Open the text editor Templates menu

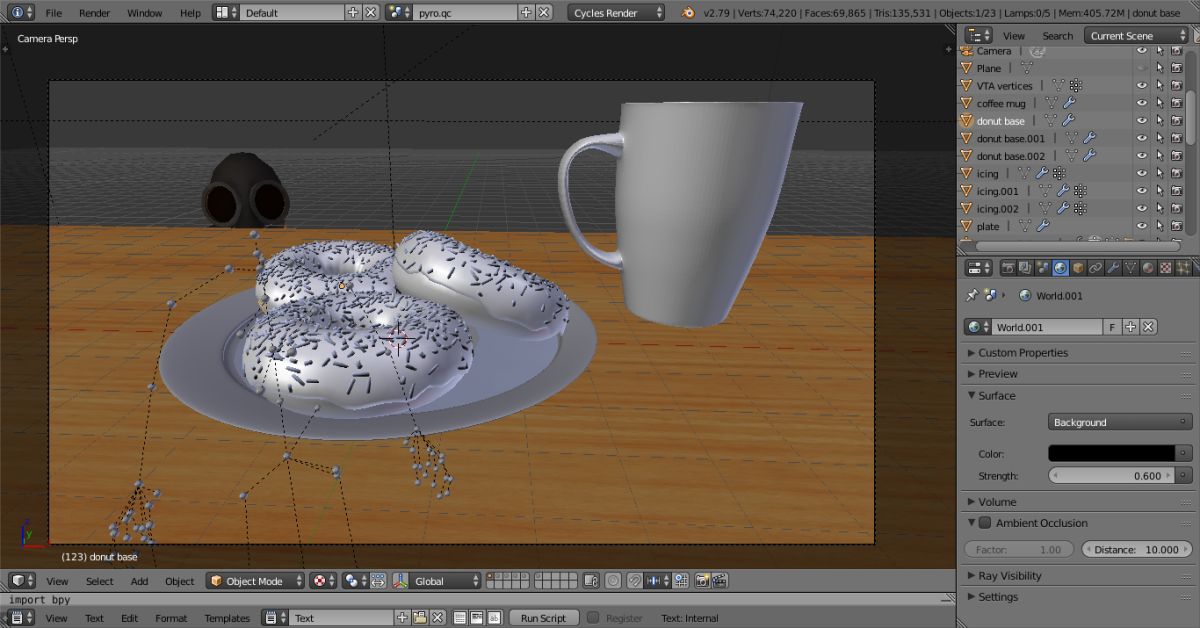(x=227, y=618)
